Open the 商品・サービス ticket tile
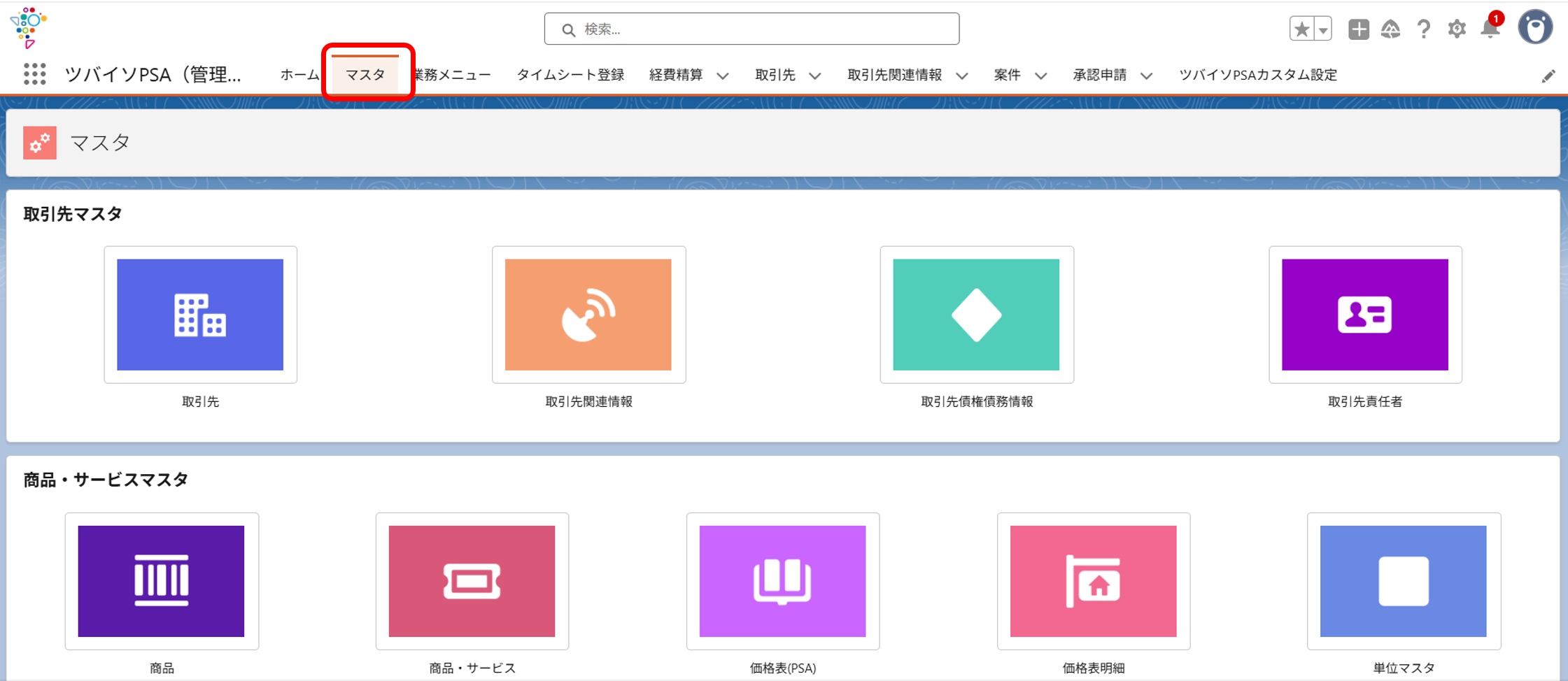This screenshot has height=681, width=1568. 472,581
